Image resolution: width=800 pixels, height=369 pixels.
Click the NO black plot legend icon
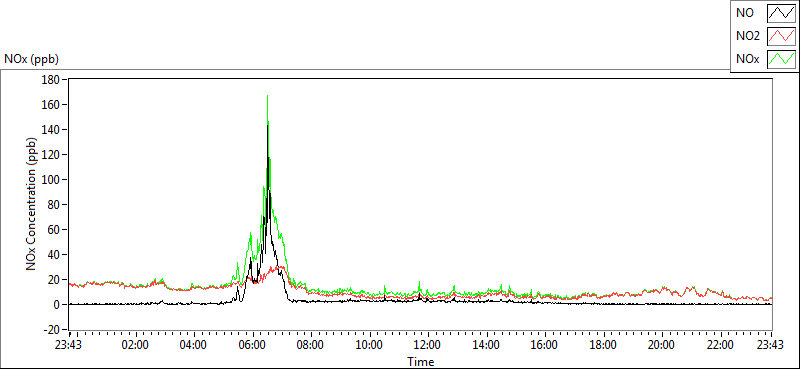781,13
